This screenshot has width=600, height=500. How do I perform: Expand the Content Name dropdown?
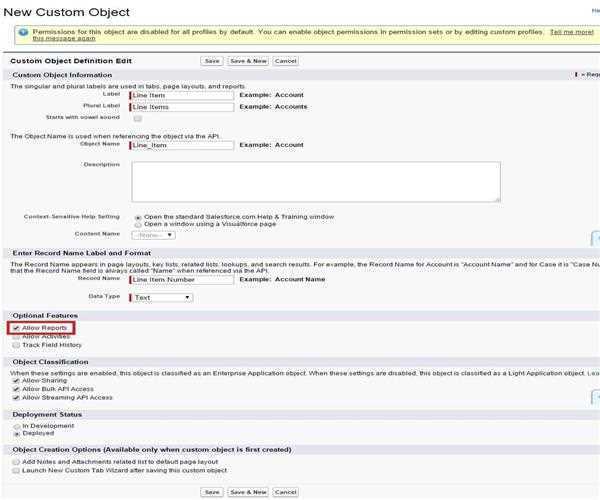coord(153,234)
